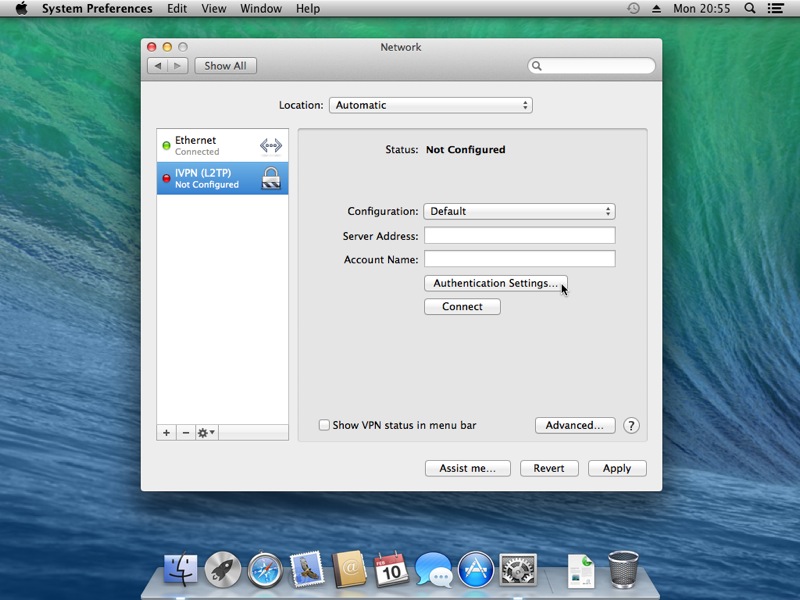Image resolution: width=800 pixels, height=600 pixels.
Task: Click the Show All button
Action: pyautogui.click(x=226, y=66)
